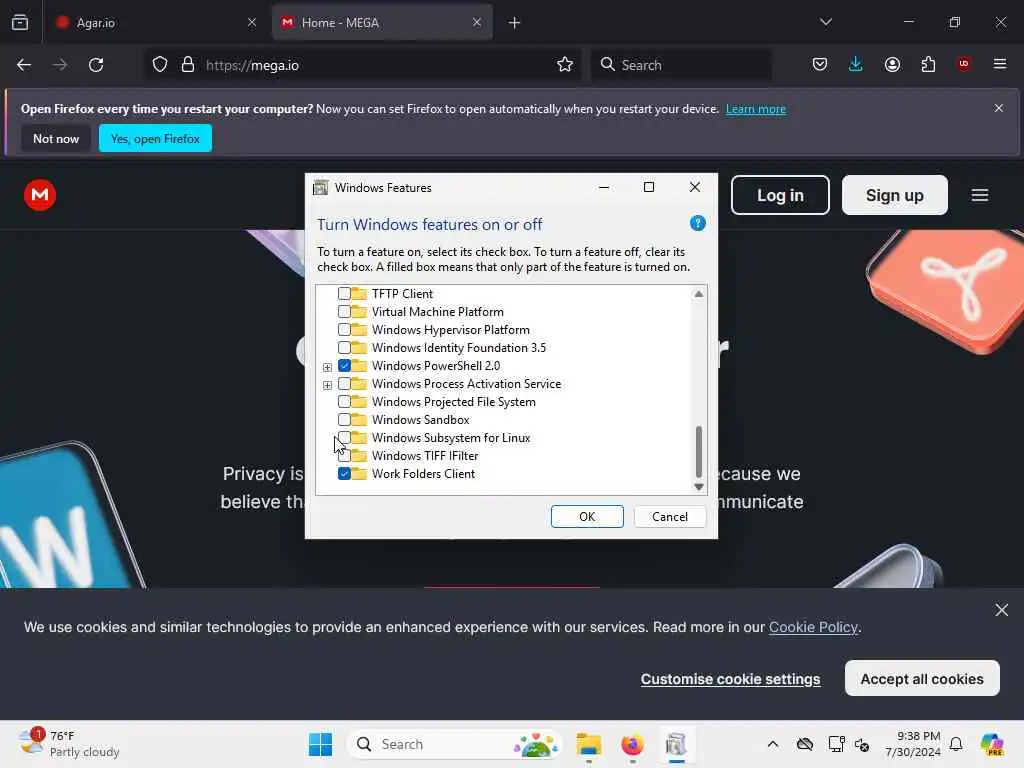Select the Home - MEGA tab
1024x768 pixels.
click(383, 23)
